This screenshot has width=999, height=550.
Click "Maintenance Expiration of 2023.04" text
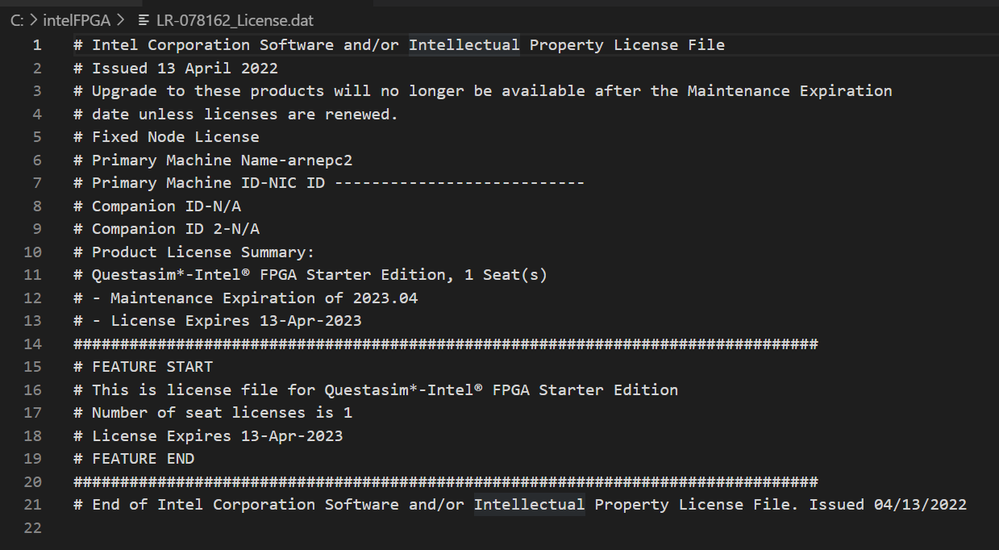[264, 298]
